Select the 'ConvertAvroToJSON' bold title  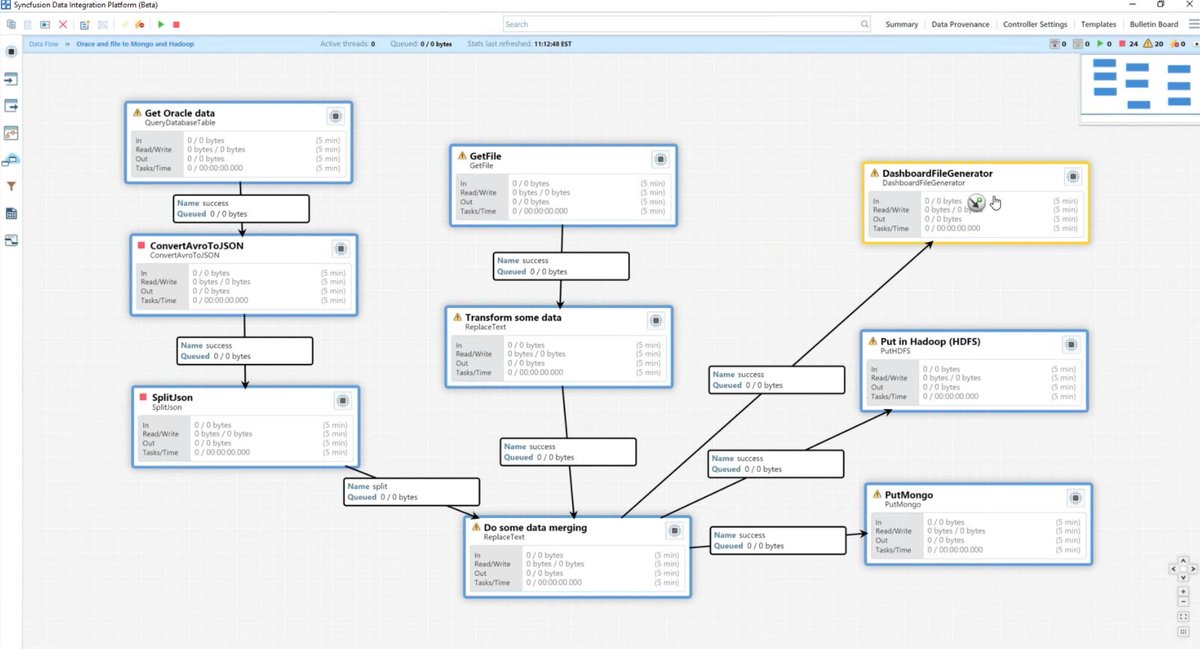pyautogui.click(x=197, y=245)
